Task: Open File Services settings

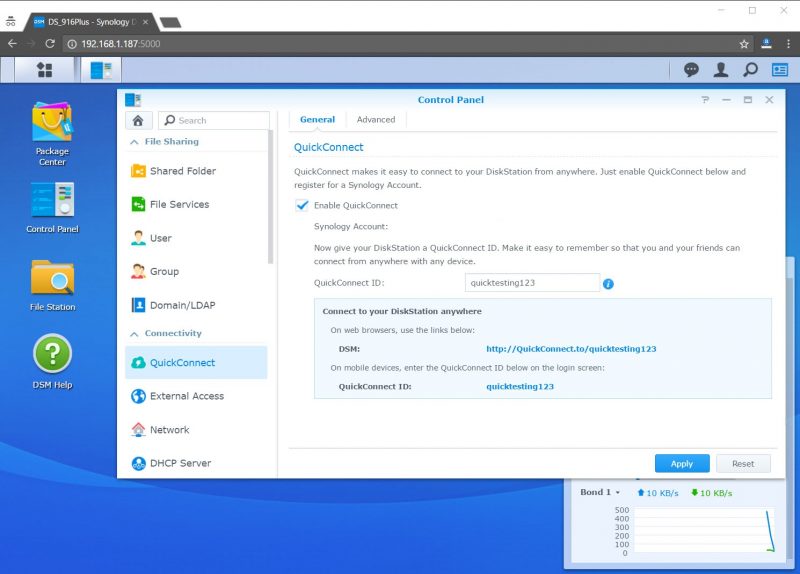Action: (x=196, y=204)
